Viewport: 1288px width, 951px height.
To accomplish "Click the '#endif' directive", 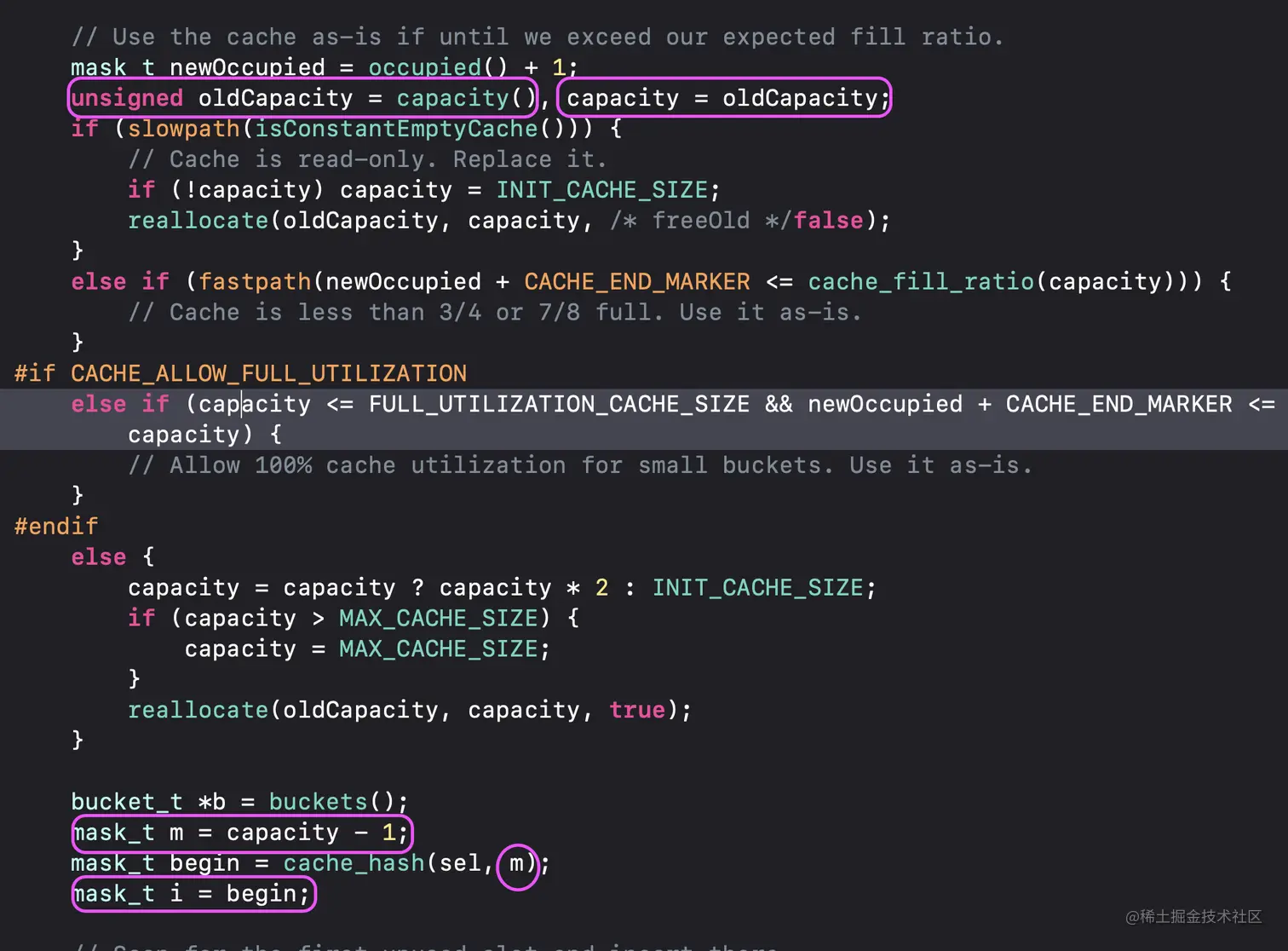I will coord(56,526).
